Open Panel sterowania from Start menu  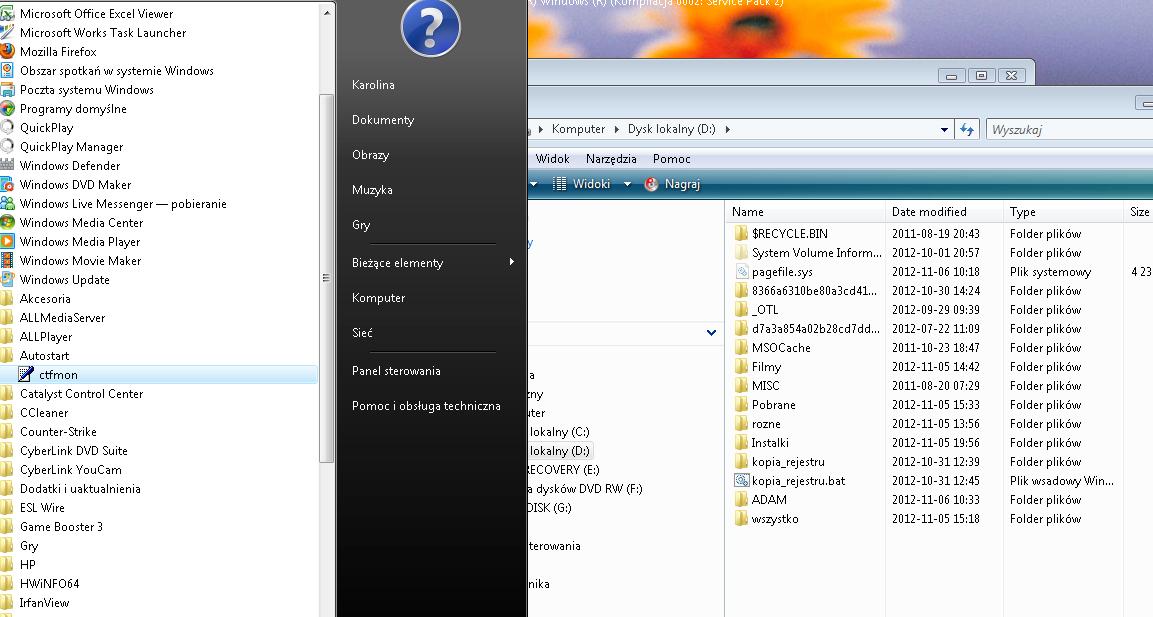(x=396, y=371)
